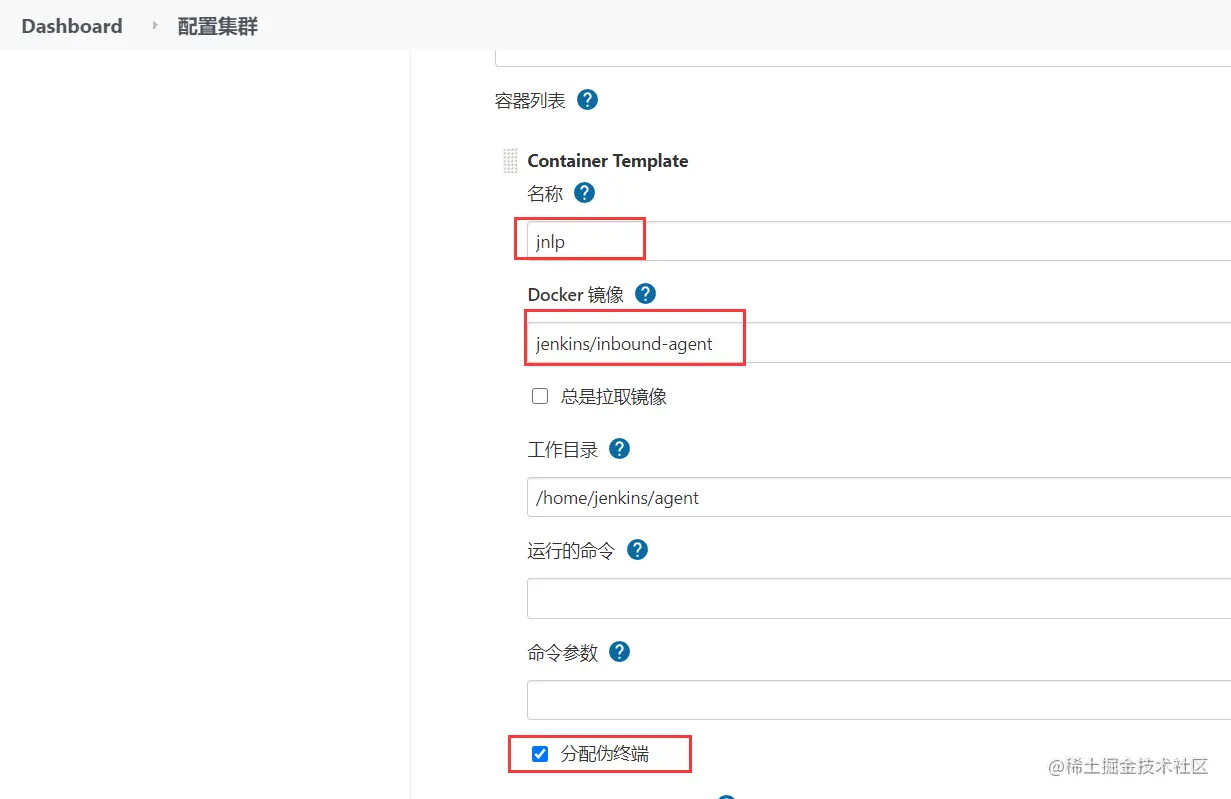Uncheck the 分配伪终端 checkbox
This screenshot has width=1231, height=799.
point(540,754)
